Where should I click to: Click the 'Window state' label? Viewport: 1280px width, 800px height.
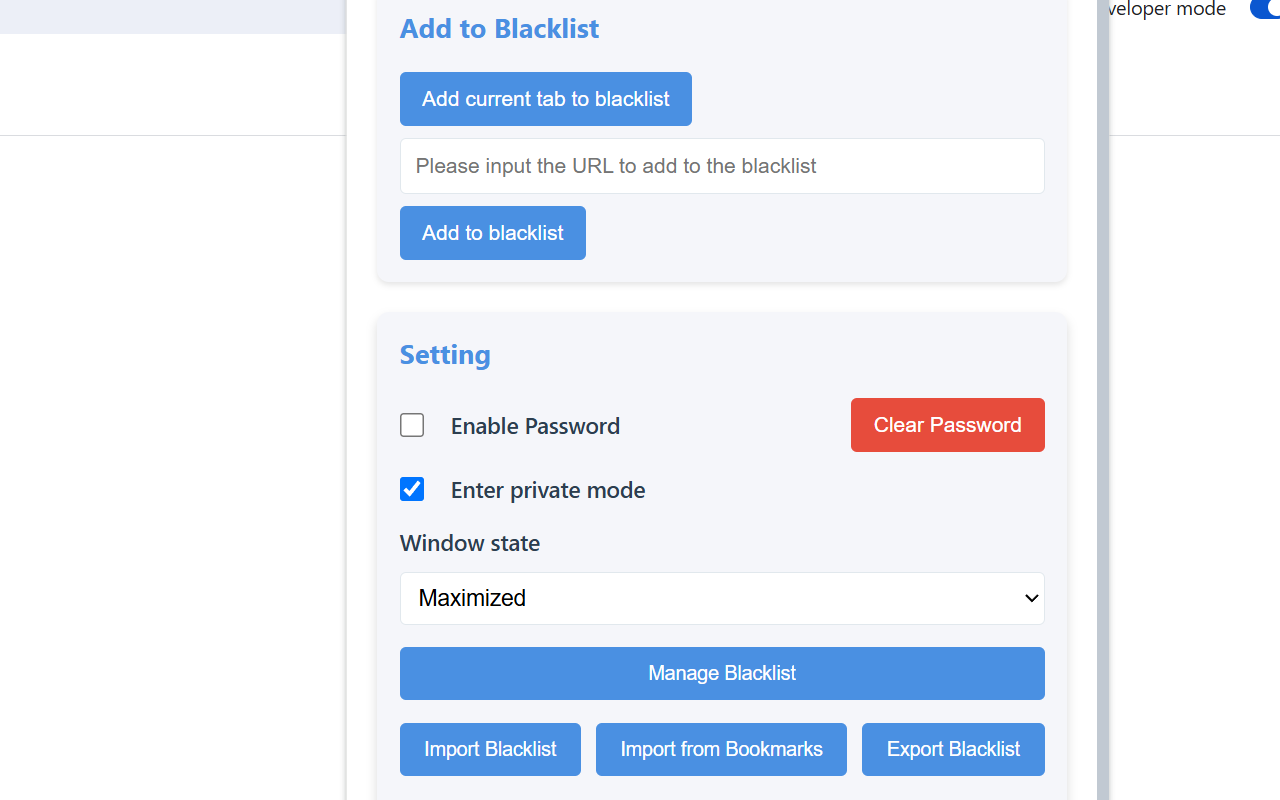470,543
